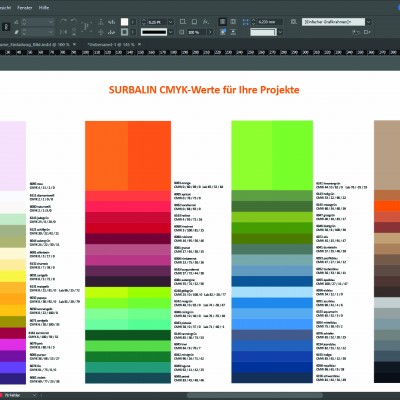Open the shear angle dropdown
400x400 pixels.
51,32
